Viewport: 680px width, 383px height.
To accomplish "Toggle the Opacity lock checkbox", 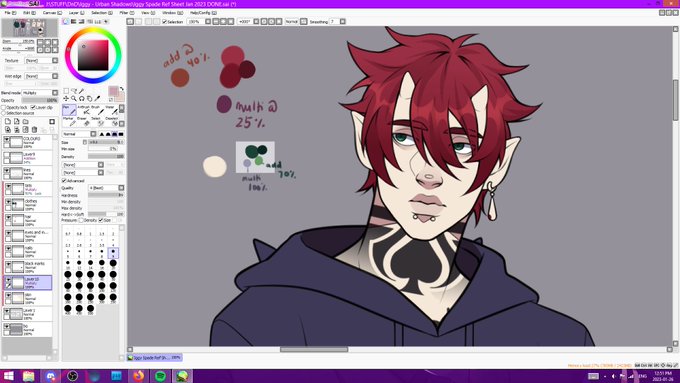I will click(3, 107).
